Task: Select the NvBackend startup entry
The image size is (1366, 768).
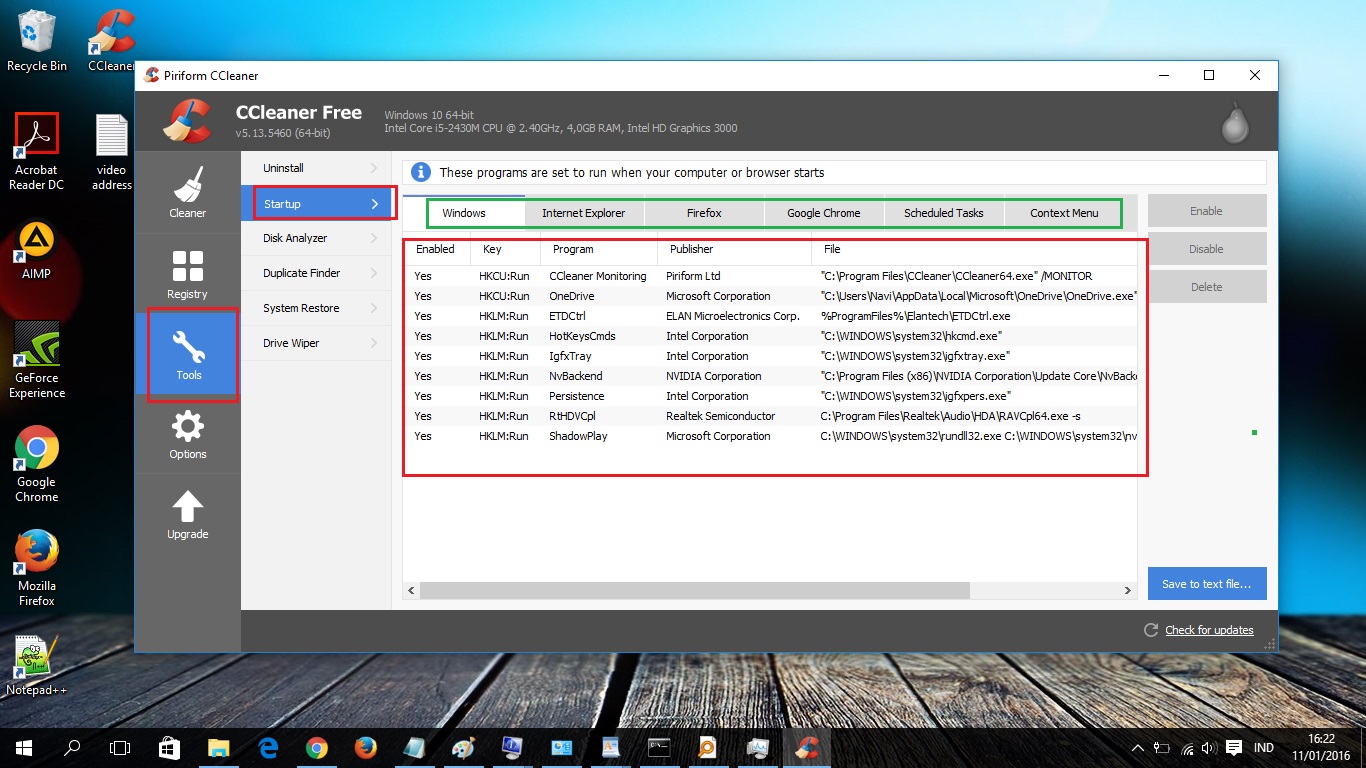Action: [x=770, y=376]
